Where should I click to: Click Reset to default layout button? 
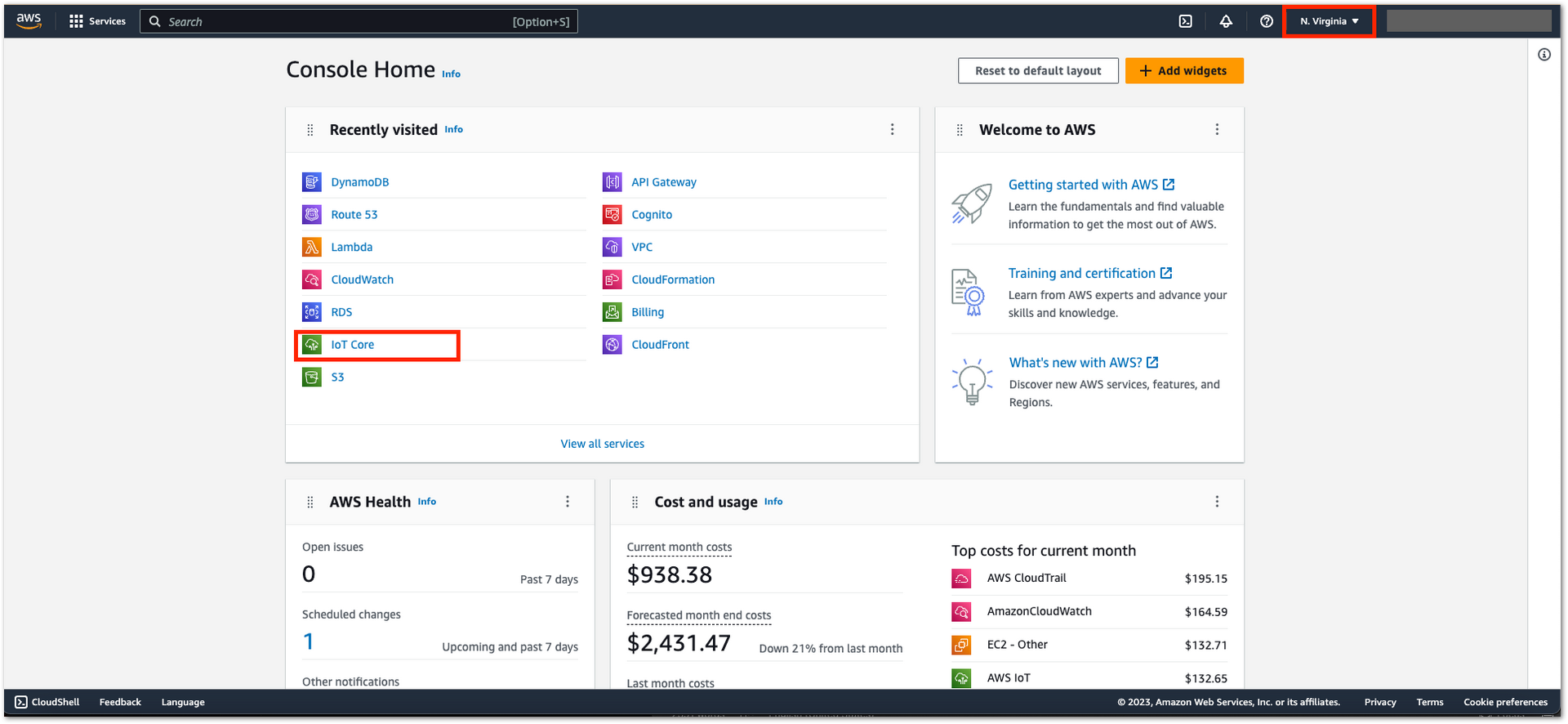[x=1038, y=71]
